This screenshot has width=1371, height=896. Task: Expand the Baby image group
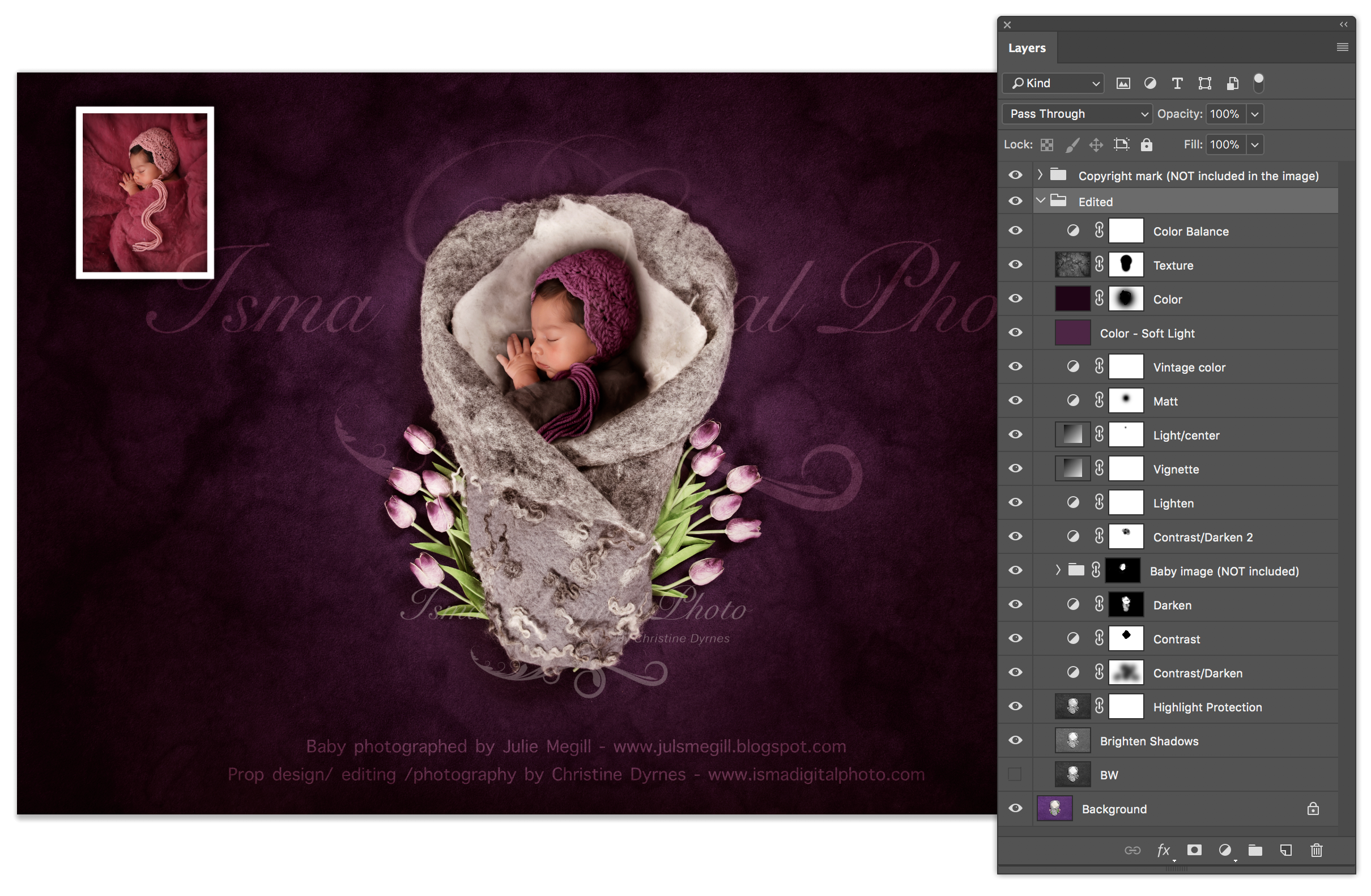pyautogui.click(x=1058, y=571)
